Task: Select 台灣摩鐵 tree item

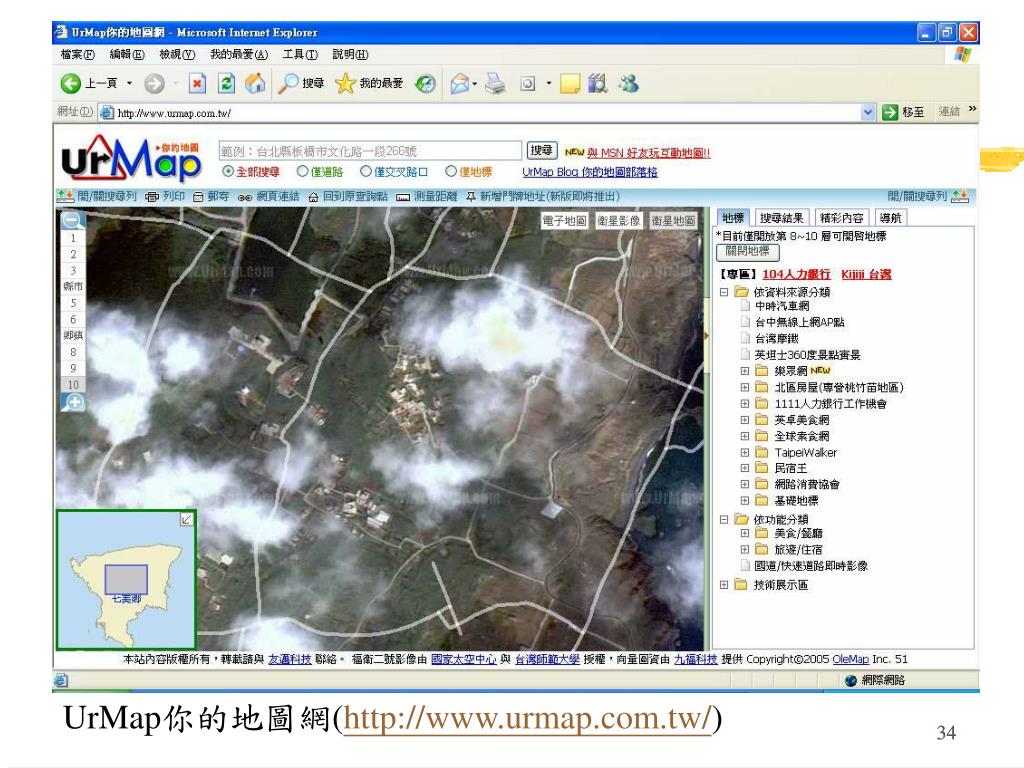Action: pyautogui.click(x=776, y=338)
